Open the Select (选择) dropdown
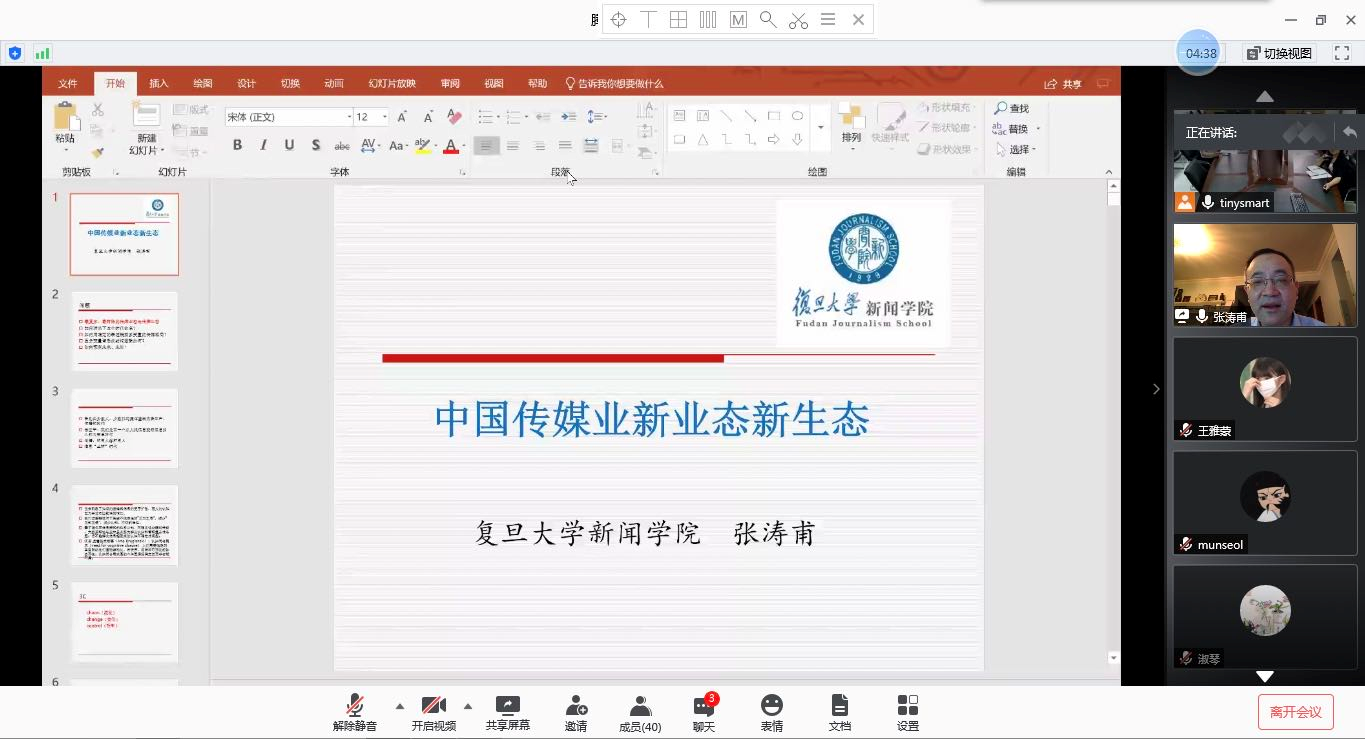Image resolution: width=1365 pixels, height=739 pixels. point(1016,150)
